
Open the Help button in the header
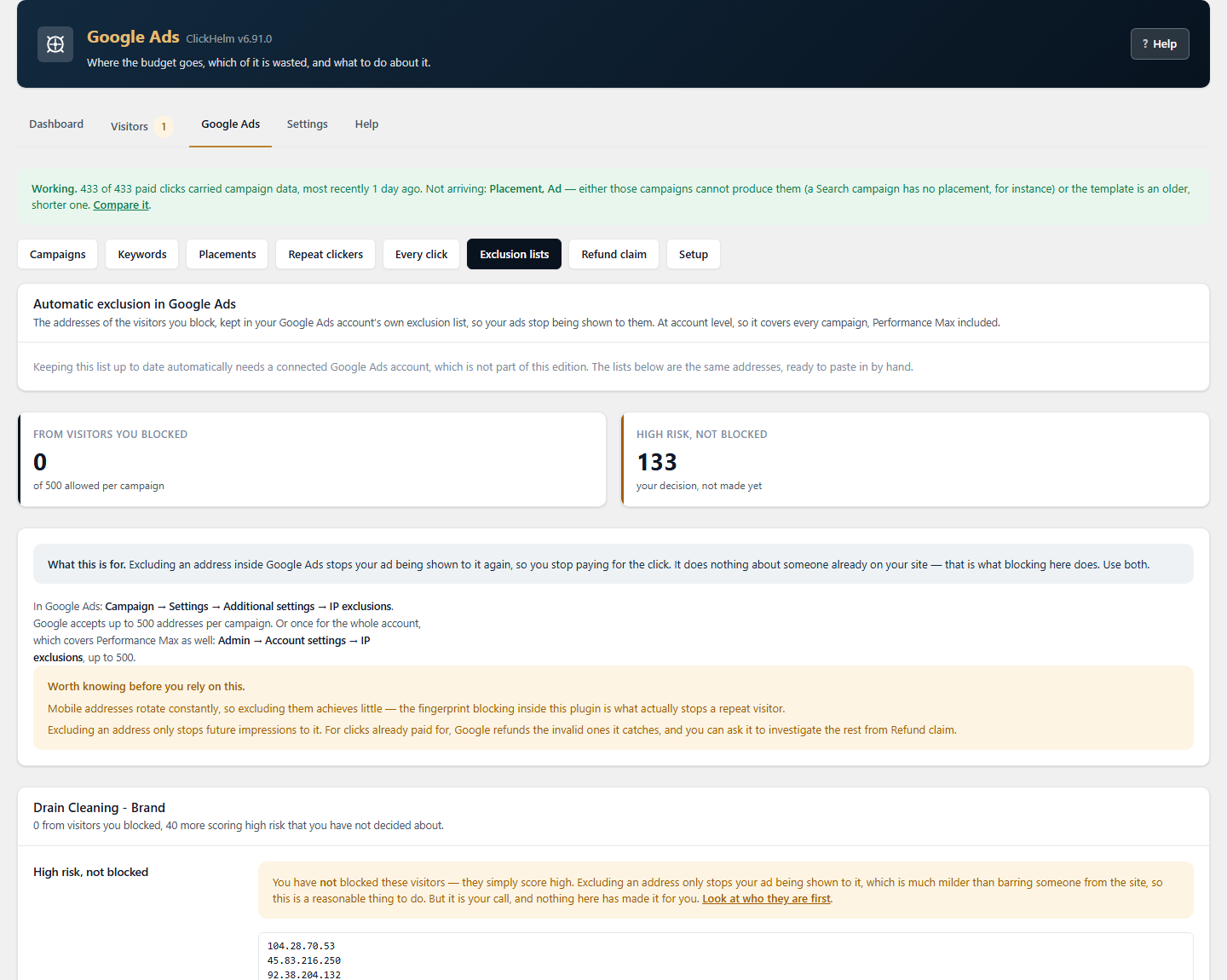tap(1160, 44)
